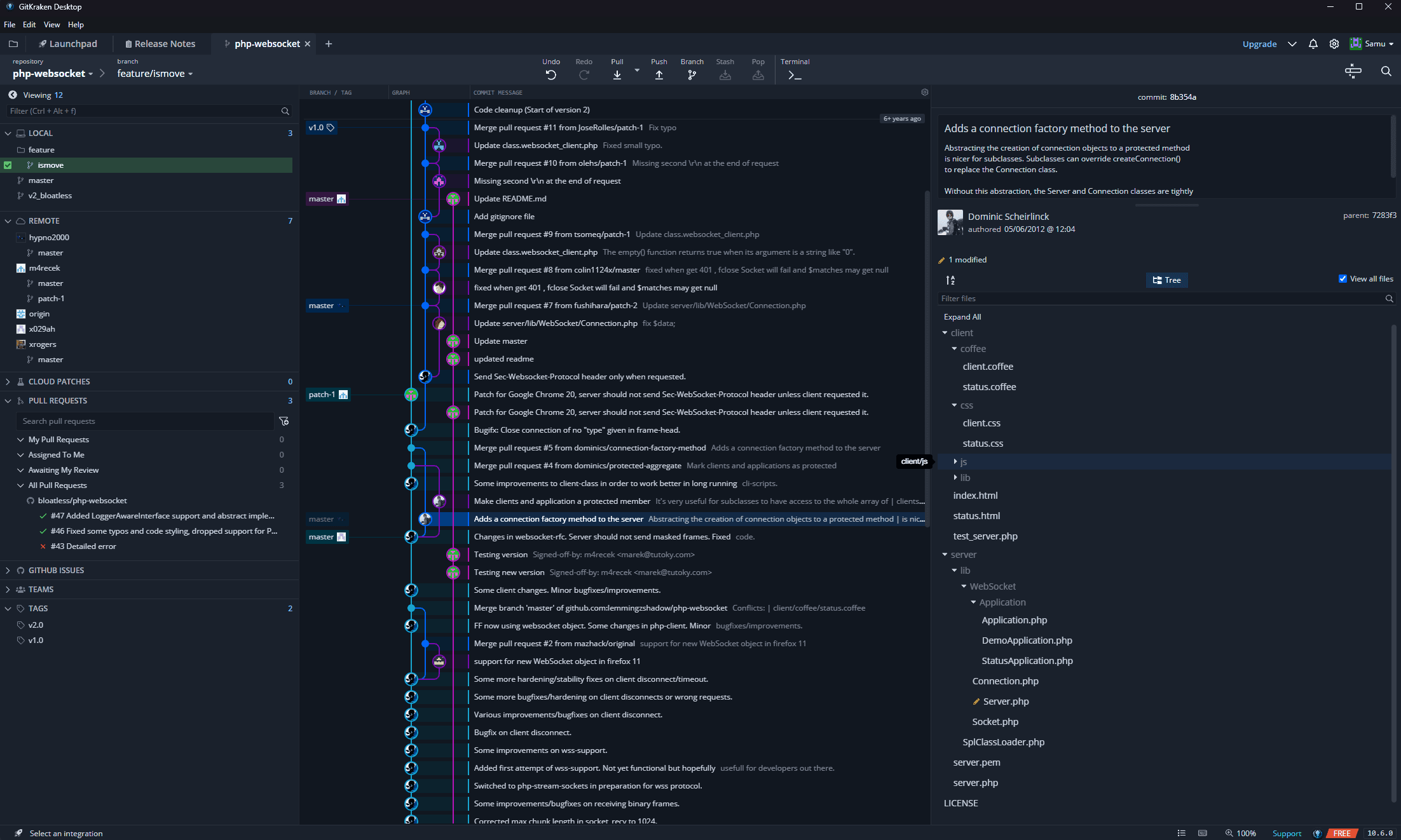Open the command palette icon beside search
The image size is (1401, 840).
tap(1353, 71)
